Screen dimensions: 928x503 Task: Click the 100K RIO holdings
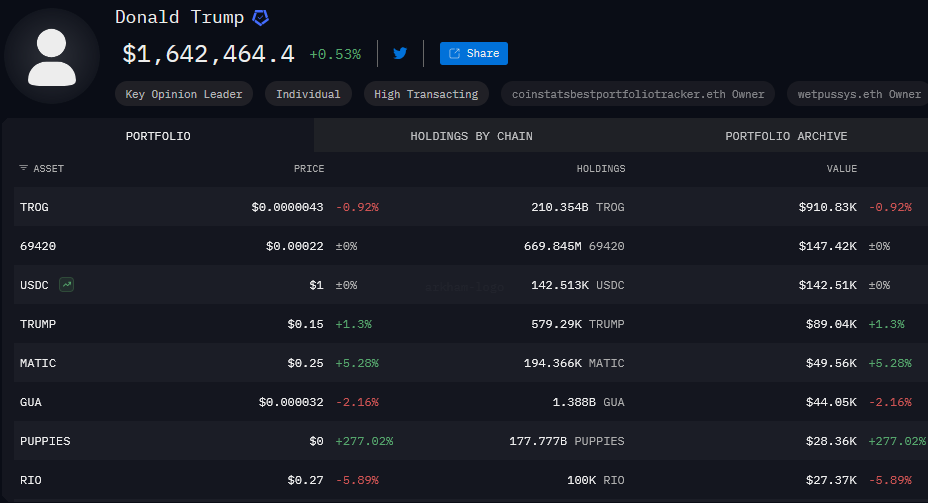[595, 480]
